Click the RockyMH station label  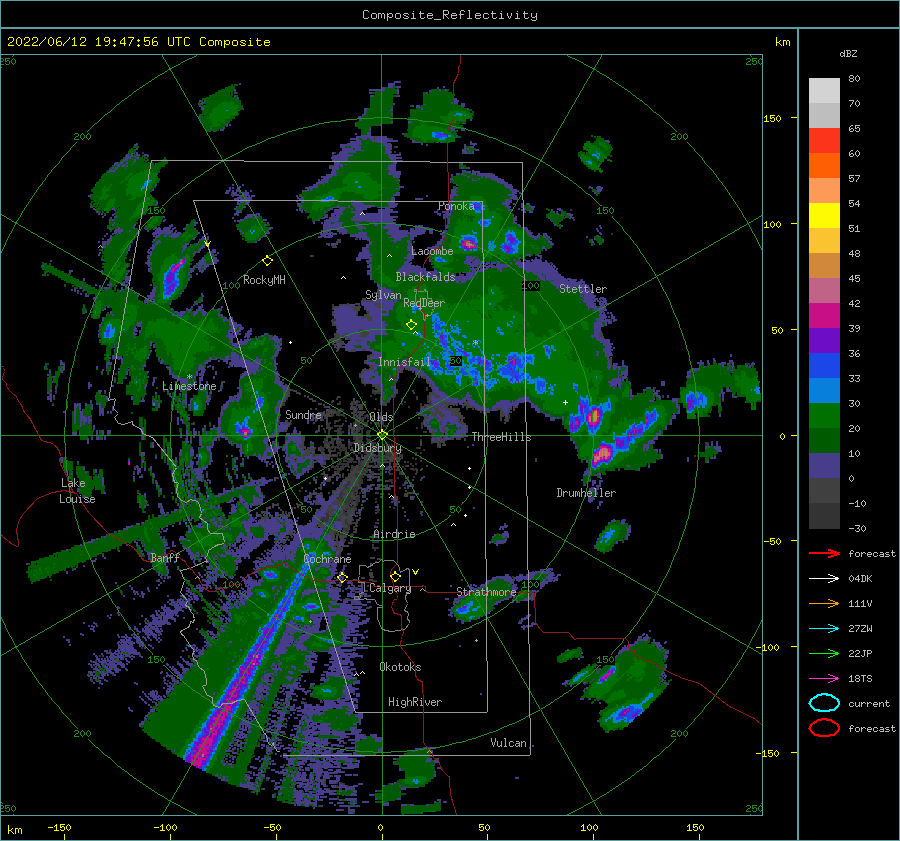264,280
